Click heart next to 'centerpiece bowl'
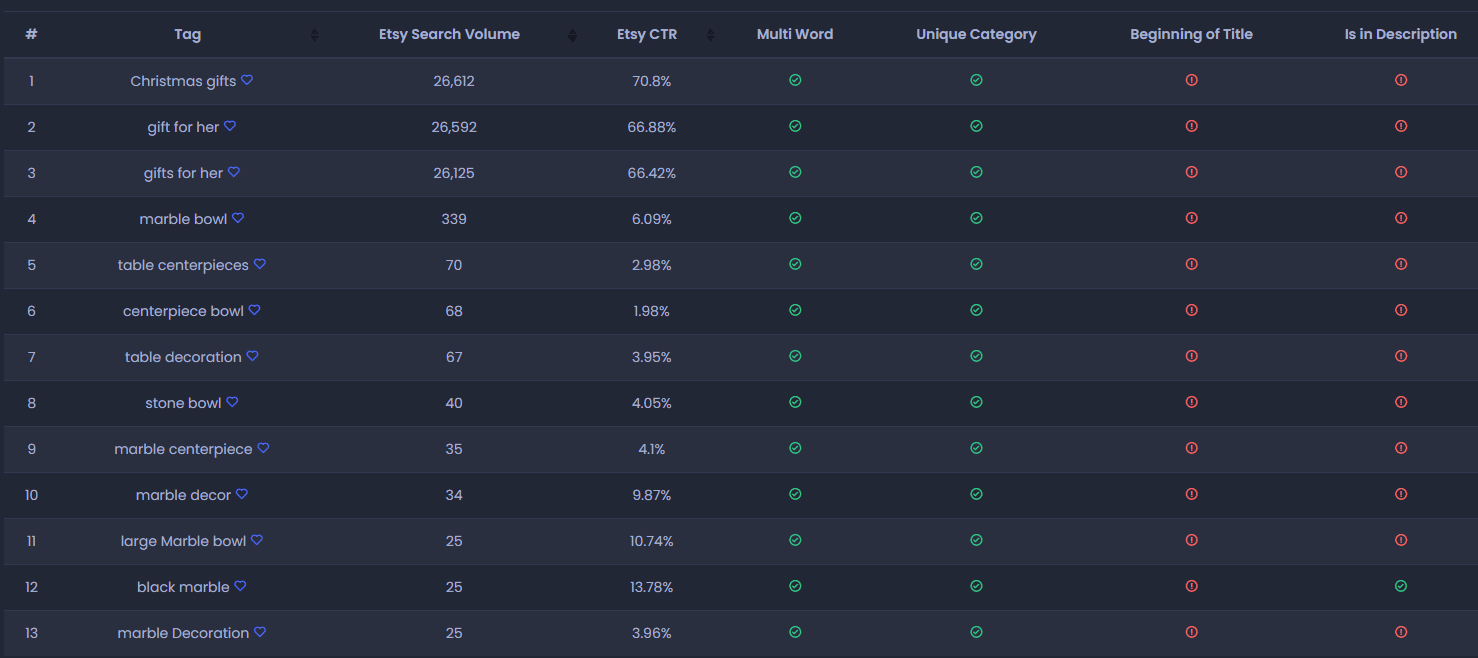Screen dimensions: 1478x658 [255, 310]
